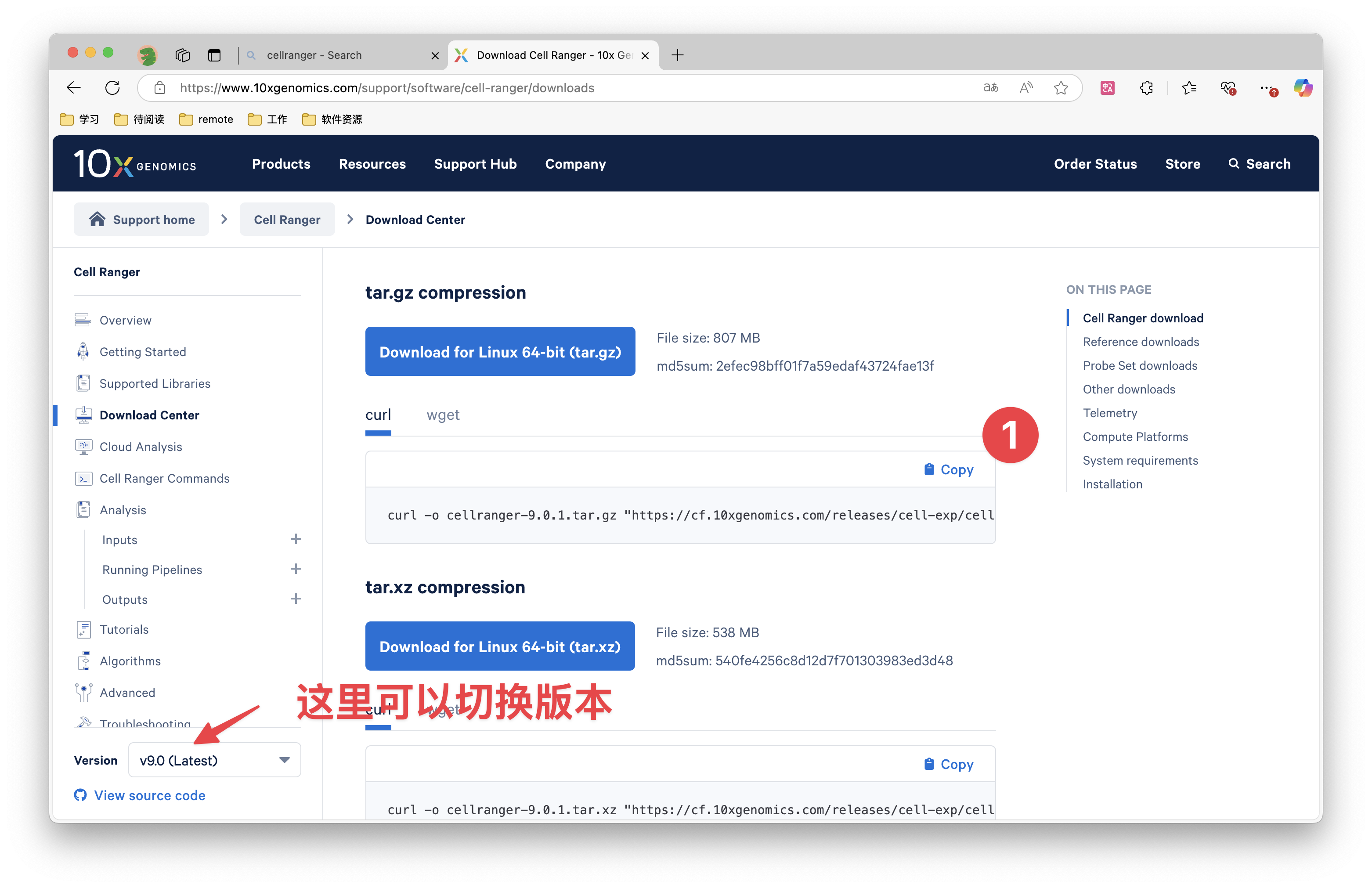The width and height of the screenshot is (1372, 888).
Task: Switch to the wget tab
Action: pos(443,415)
